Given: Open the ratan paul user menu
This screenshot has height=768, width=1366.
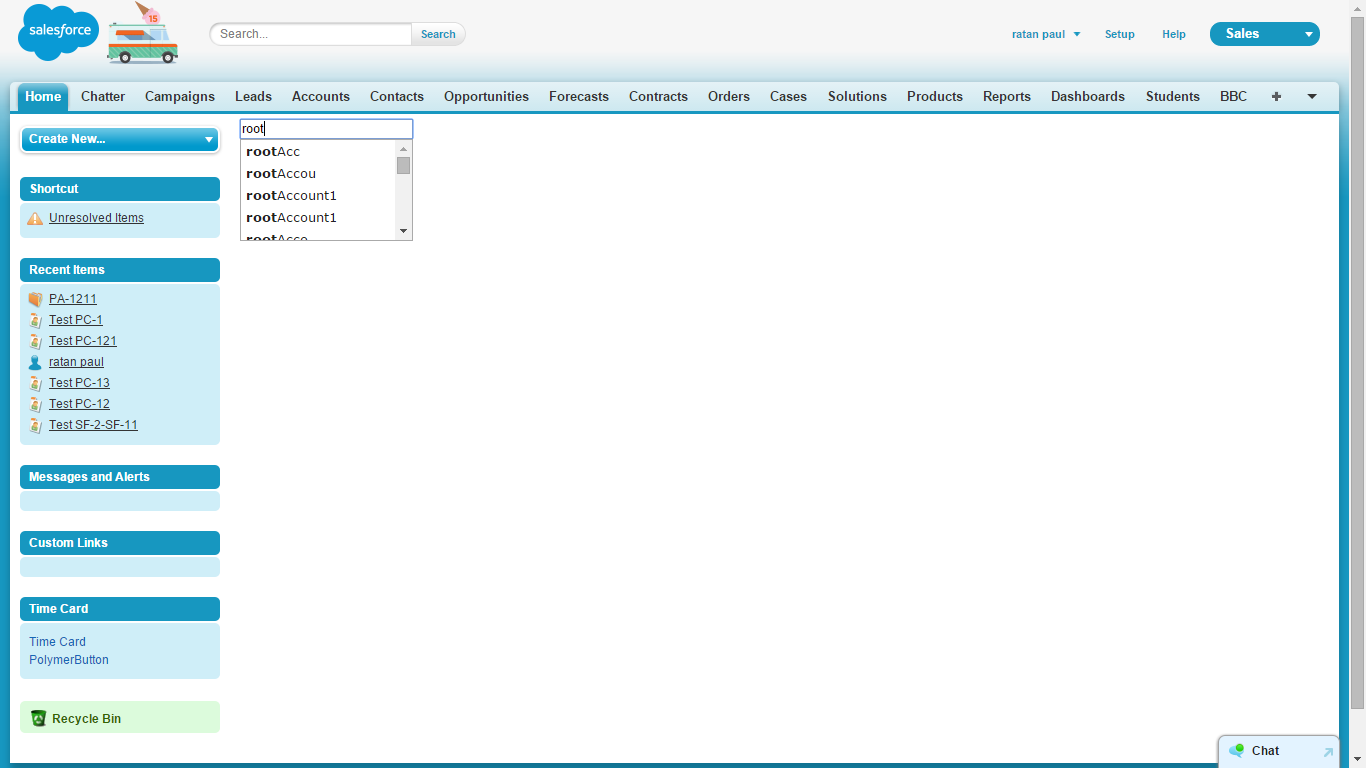Looking at the screenshot, I should pos(1046,34).
